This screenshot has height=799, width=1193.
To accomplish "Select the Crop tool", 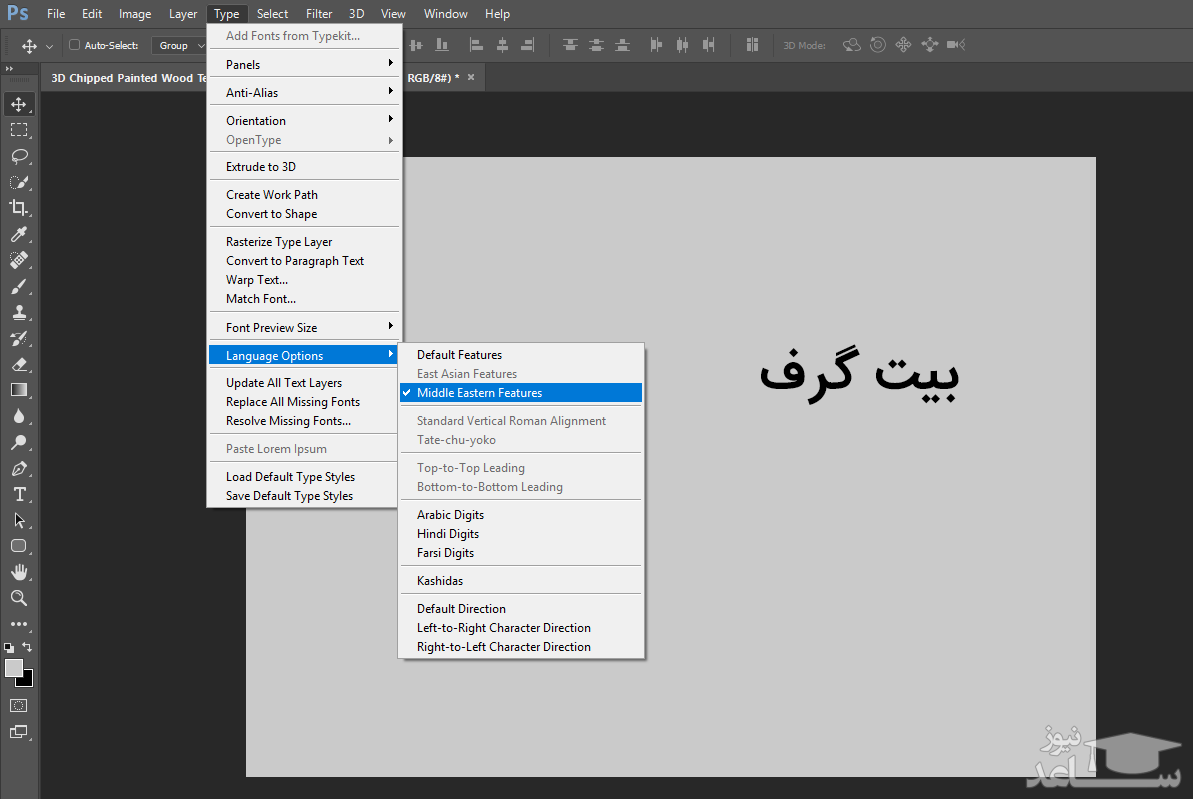I will [x=19, y=208].
